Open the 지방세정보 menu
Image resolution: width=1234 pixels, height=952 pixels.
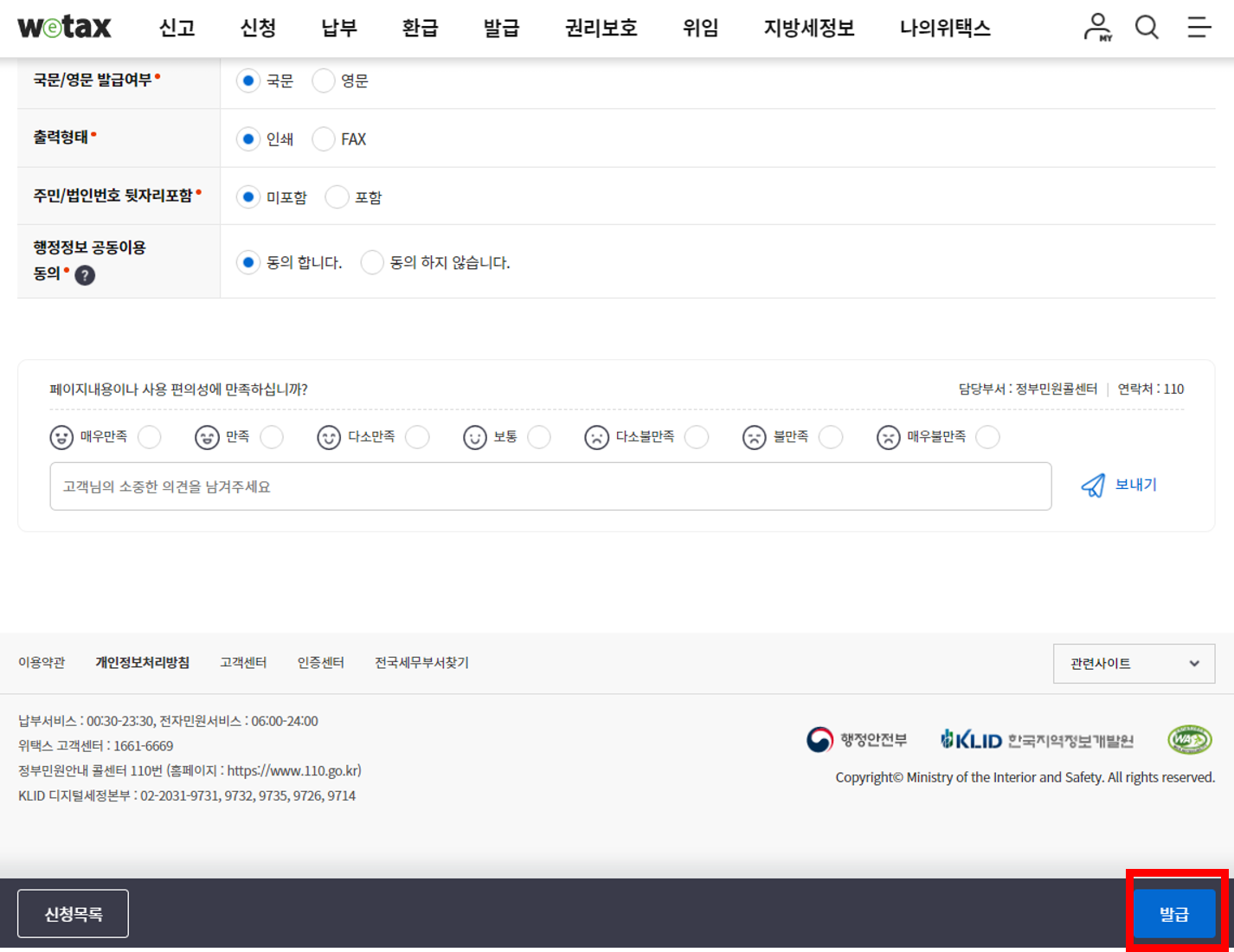pyautogui.click(x=807, y=27)
